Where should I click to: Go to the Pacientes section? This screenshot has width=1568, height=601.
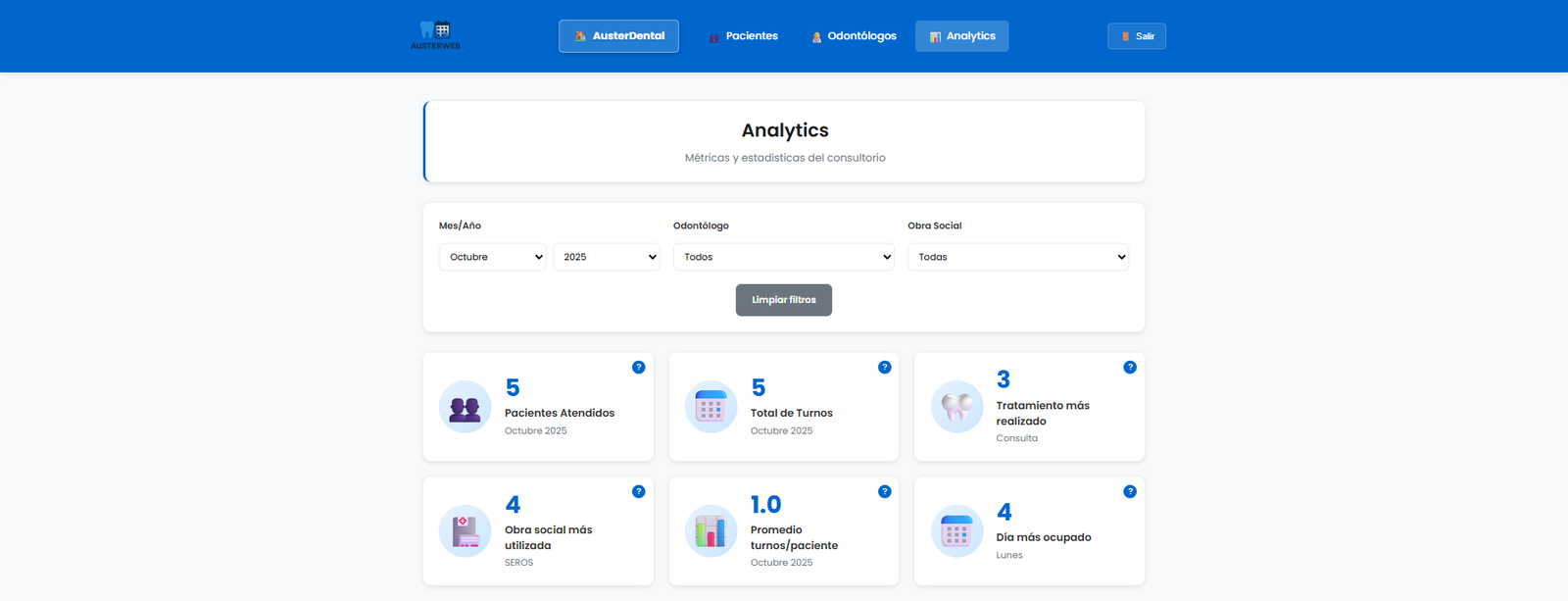coord(744,36)
